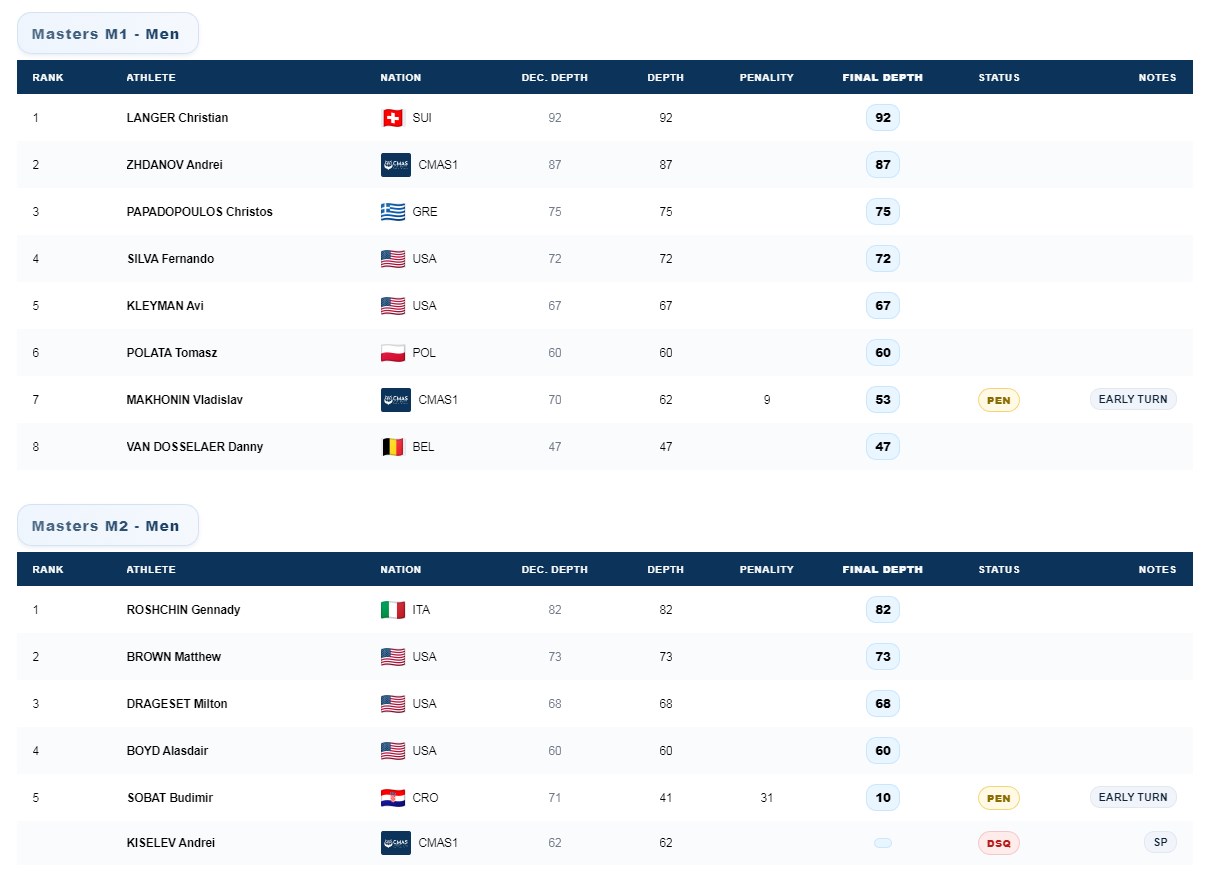Click the Belgian flag for VAN DOSSELAER Danny
1213x889 pixels.
(x=393, y=447)
